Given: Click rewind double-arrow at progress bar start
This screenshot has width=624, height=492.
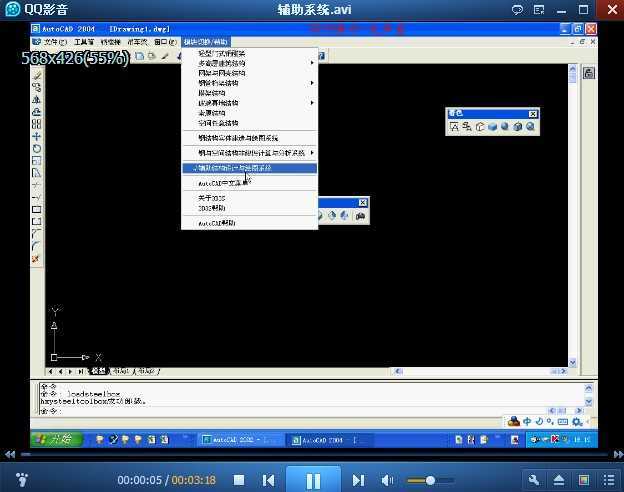Looking at the screenshot, I should pos(10,454).
